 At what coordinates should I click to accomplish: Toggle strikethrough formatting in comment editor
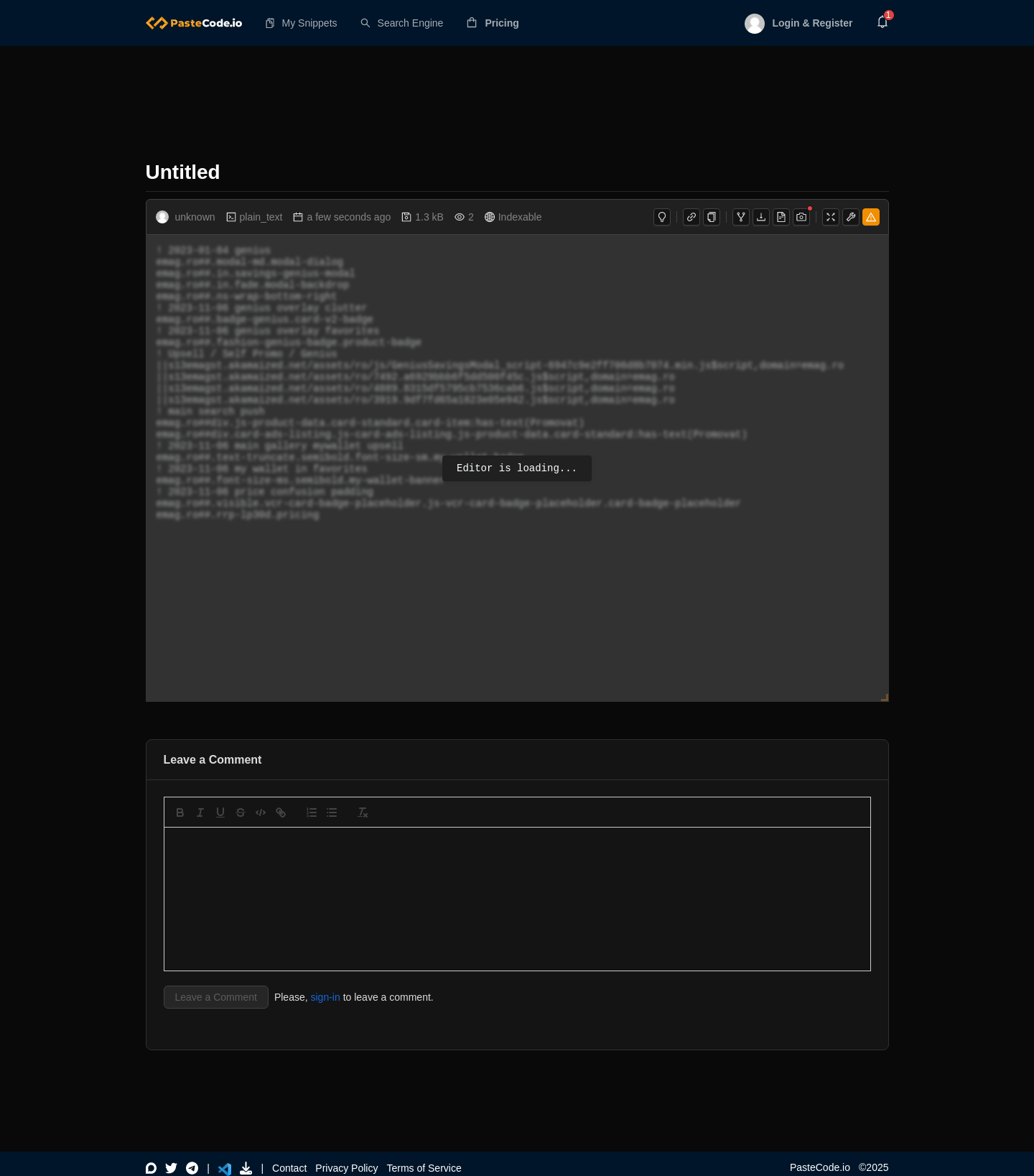coord(241,812)
